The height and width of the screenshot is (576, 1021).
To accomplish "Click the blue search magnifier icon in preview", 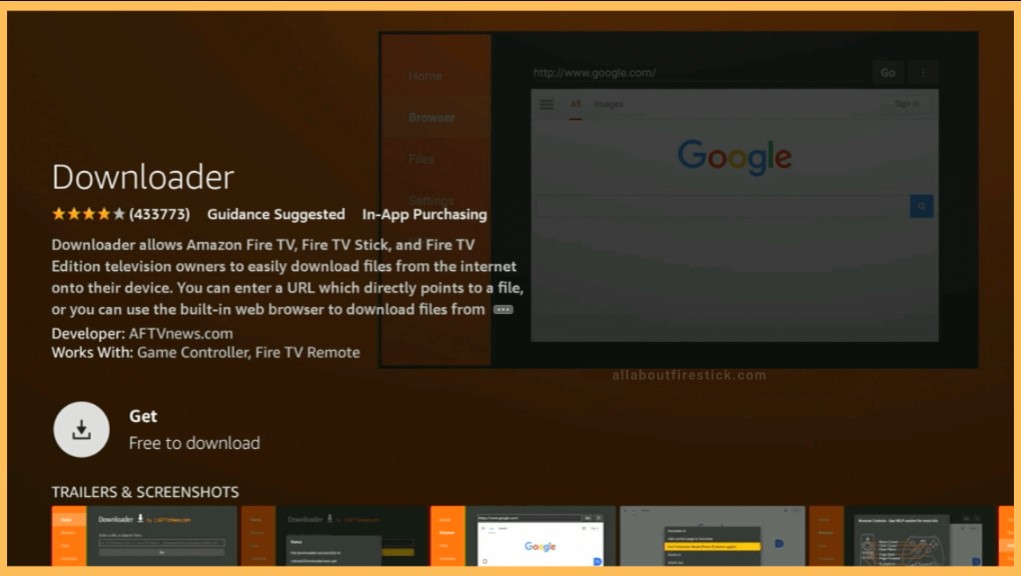I will (921, 207).
